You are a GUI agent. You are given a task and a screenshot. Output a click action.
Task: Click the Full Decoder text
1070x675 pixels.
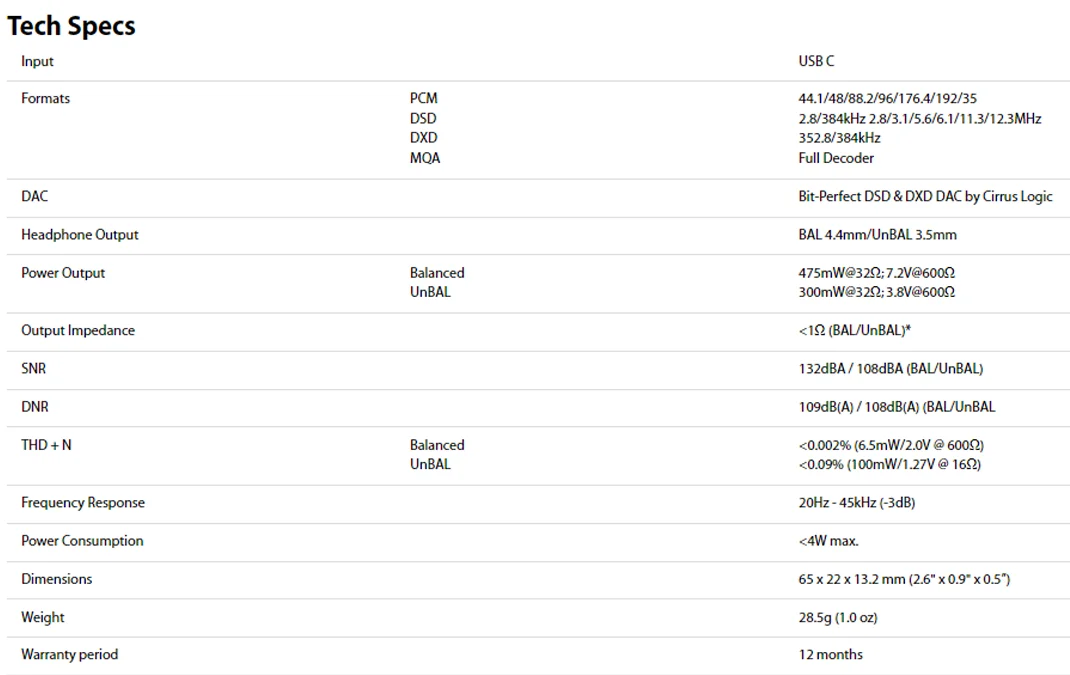pyautogui.click(x=836, y=158)
